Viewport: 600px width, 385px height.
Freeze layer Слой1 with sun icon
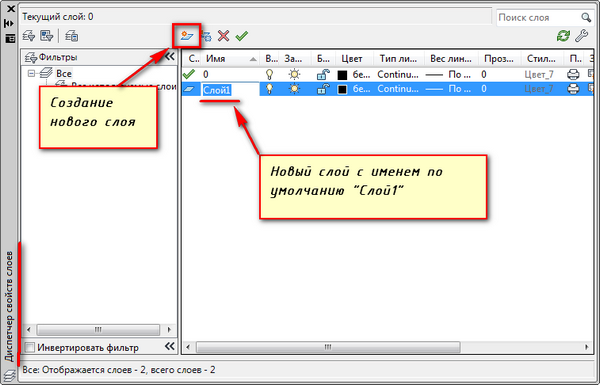[x=294, y=89]
